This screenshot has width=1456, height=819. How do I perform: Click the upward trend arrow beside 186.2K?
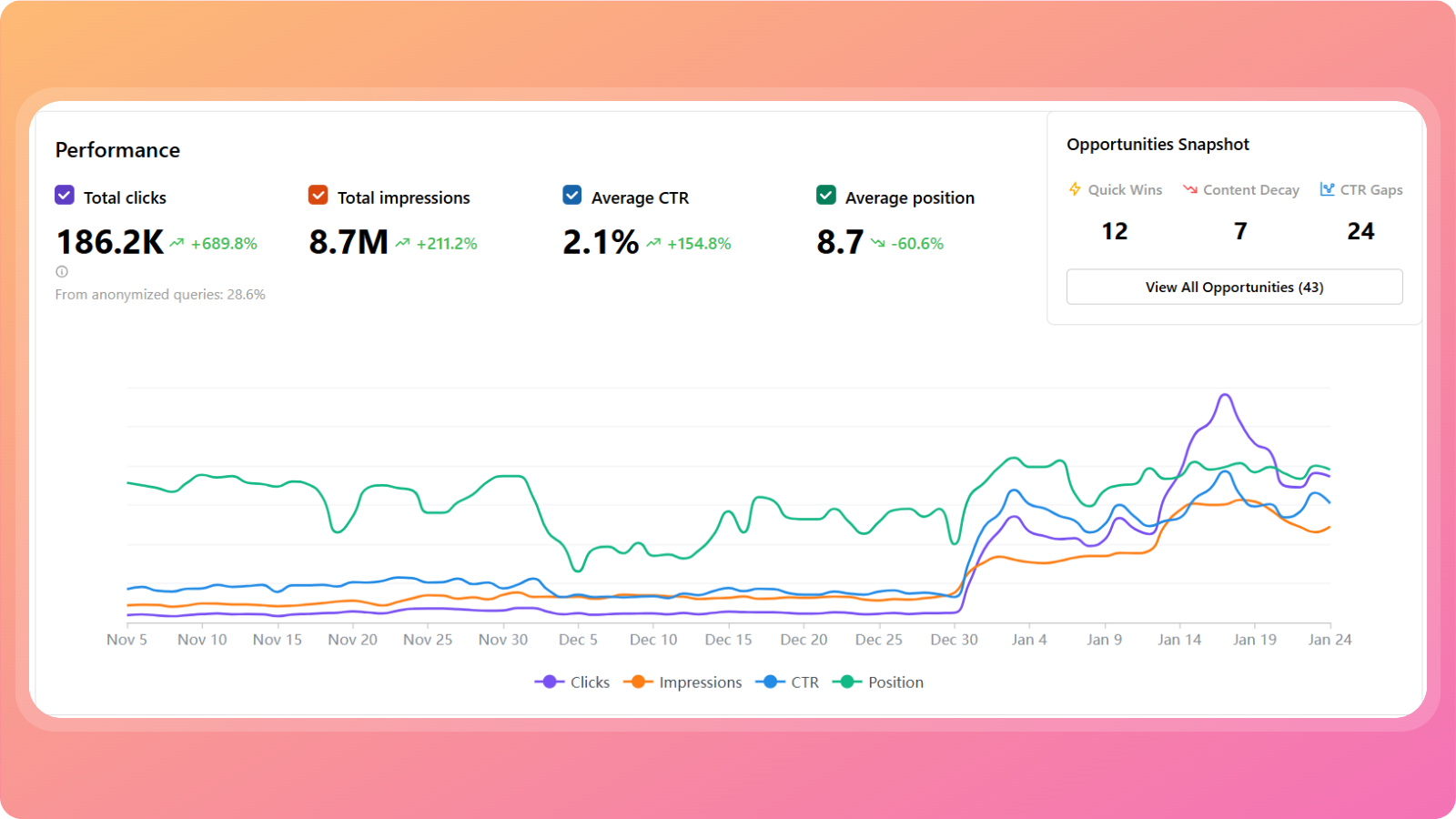click(x=177, y=243)
